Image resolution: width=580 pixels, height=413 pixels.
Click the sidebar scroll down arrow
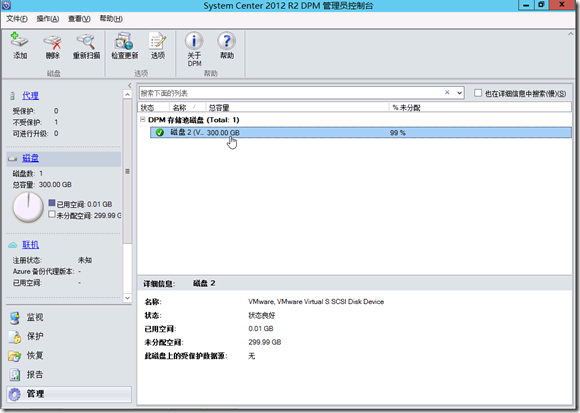tap(127, 298)
